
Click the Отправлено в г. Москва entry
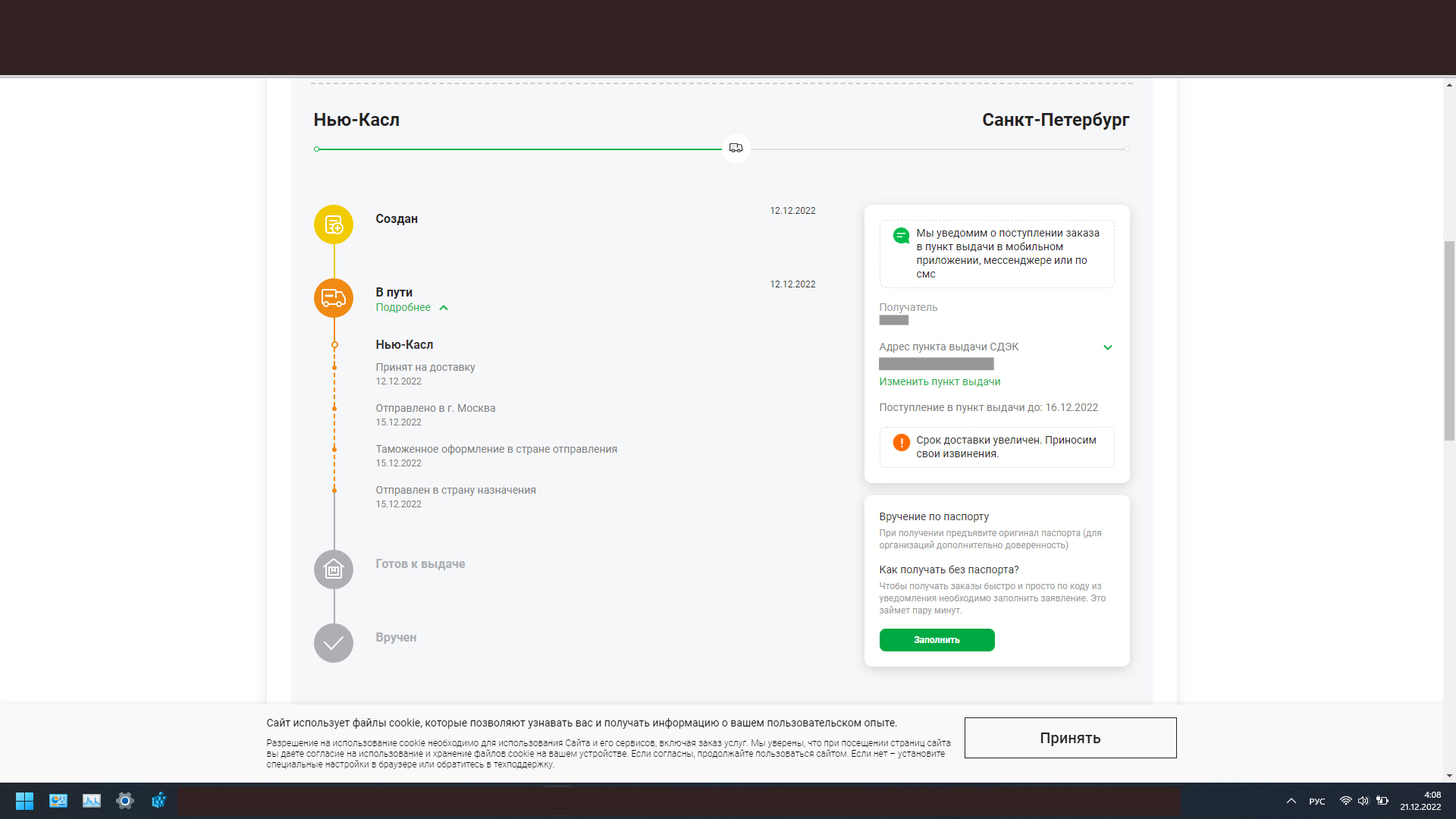coord(435,414)
